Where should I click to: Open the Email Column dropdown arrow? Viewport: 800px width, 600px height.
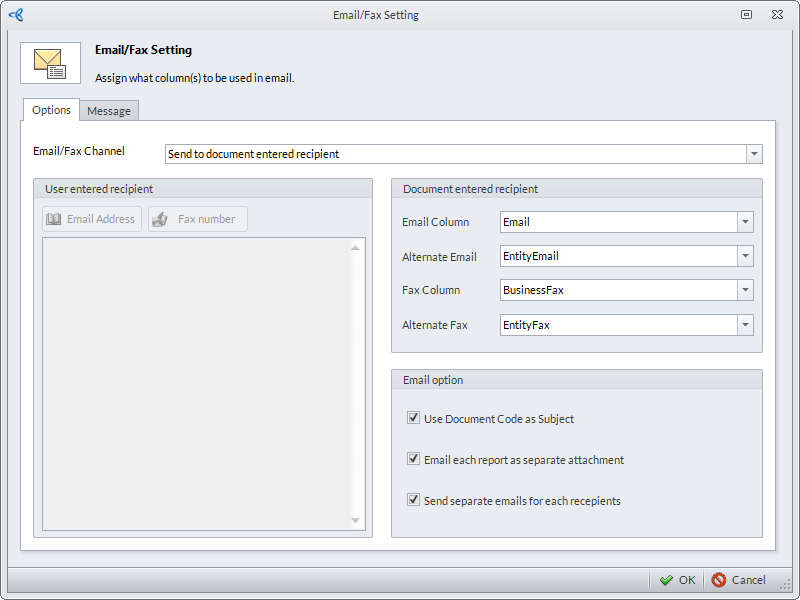tap(745, 222)
